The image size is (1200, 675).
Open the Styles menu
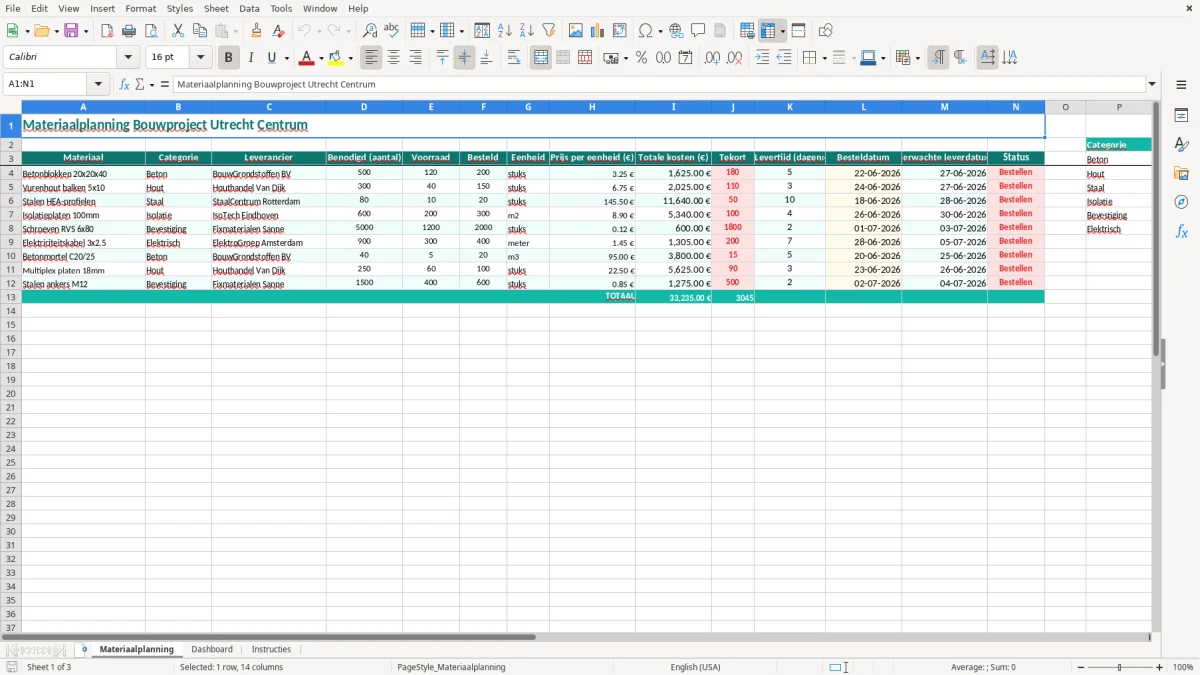pos(180,8)
